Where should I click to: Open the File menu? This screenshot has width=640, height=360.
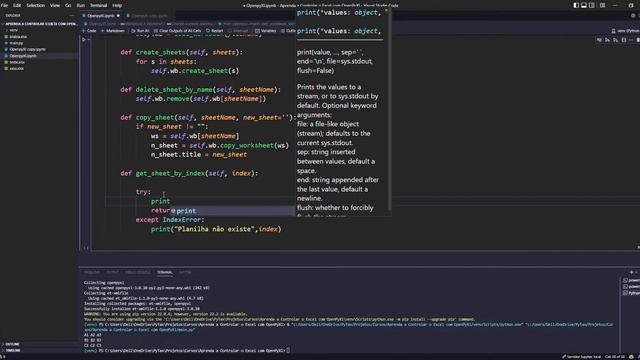click(4, 6)
